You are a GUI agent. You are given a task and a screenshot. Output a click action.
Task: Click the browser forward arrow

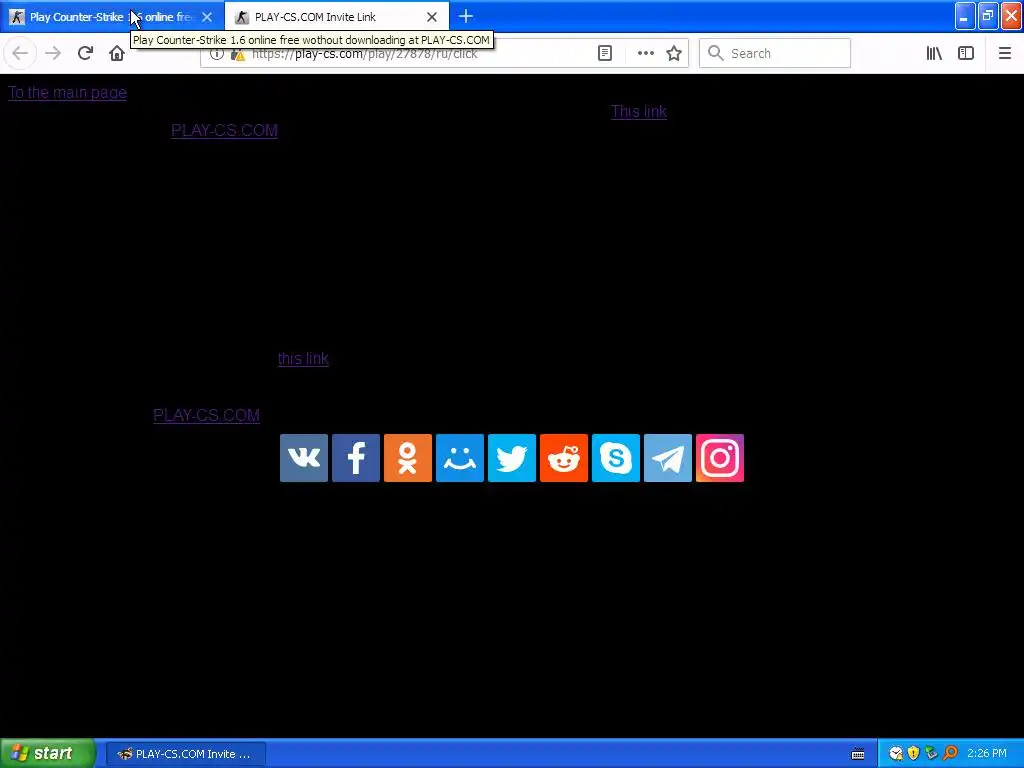(x=53, y=53)
